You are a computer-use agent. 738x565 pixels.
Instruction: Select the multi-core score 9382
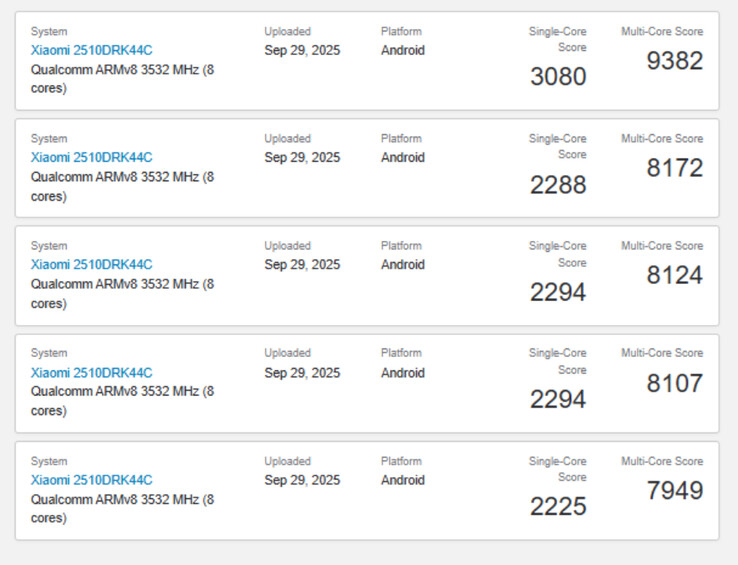coord(674,61)
